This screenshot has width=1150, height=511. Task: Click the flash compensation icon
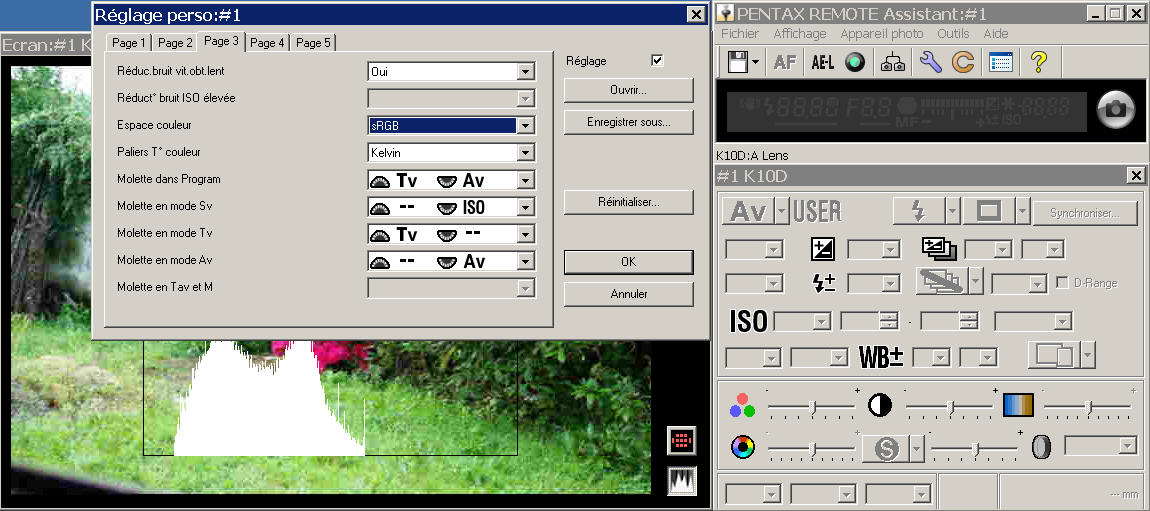824,283
